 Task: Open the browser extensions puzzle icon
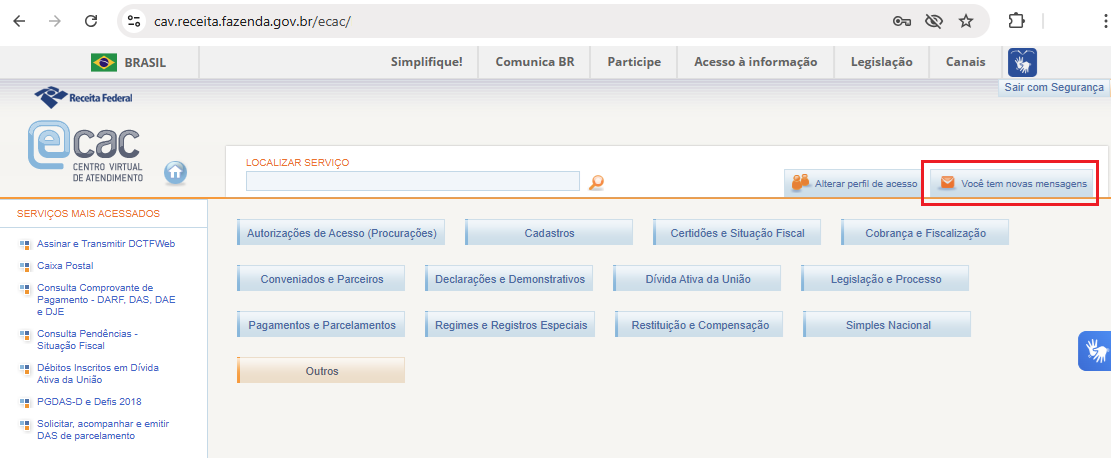1017,21
